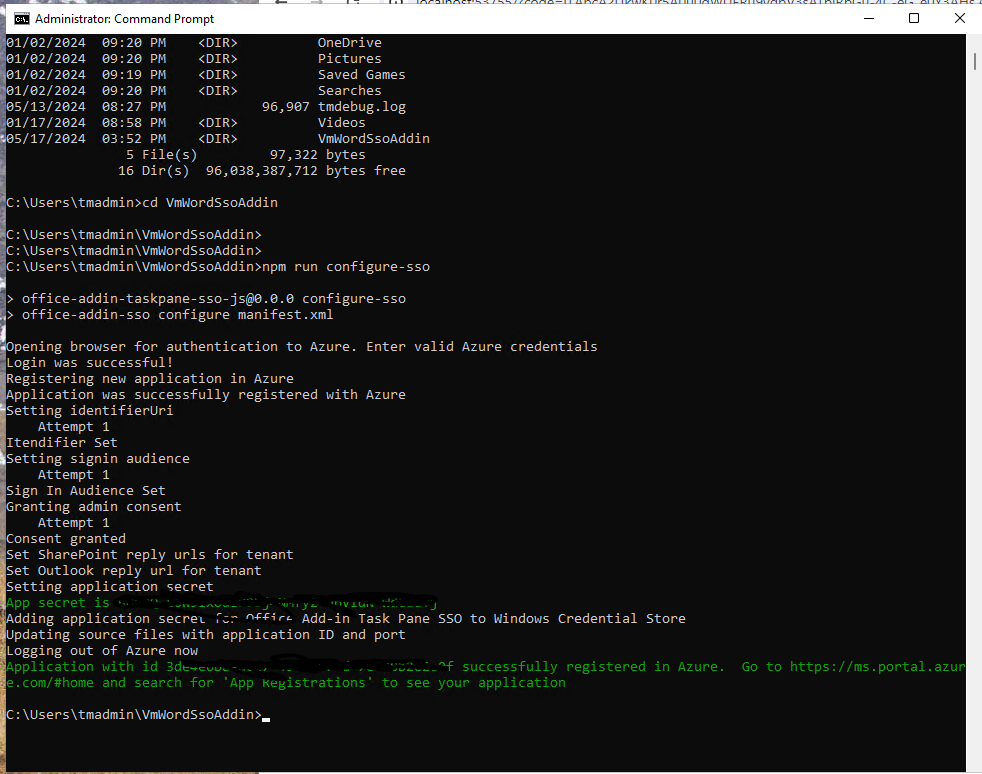
Task: Click the scrollbar track below the thumb
Action: [974, 420]
